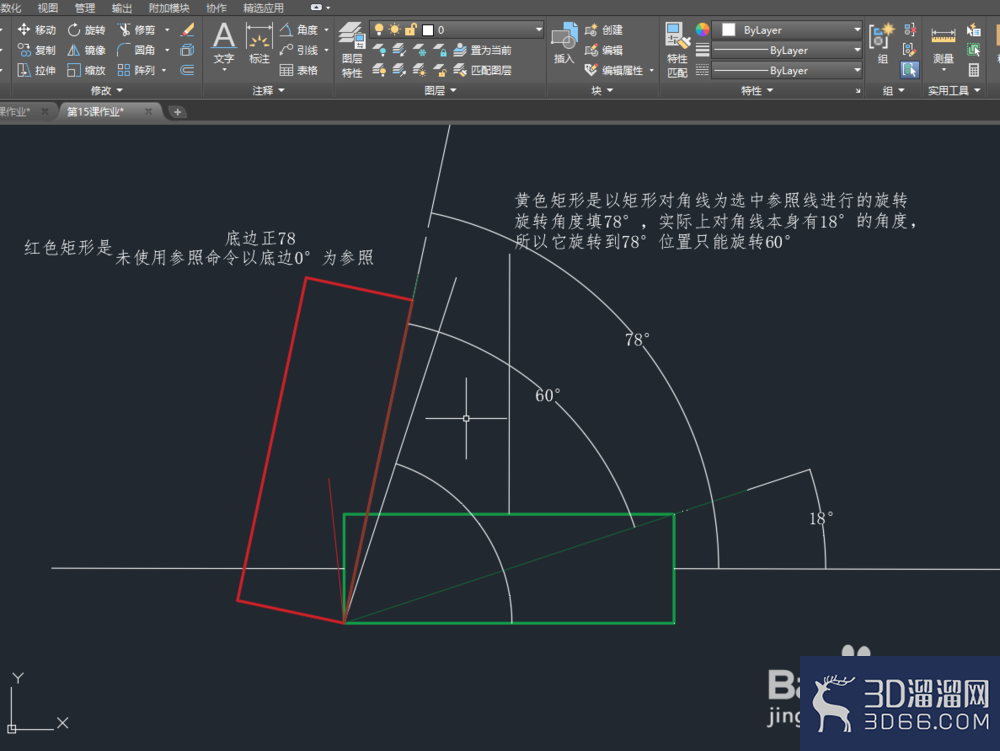Click 置为当前 make layer current
Viewport: 1000px width, 751px height.
point(483,50)
